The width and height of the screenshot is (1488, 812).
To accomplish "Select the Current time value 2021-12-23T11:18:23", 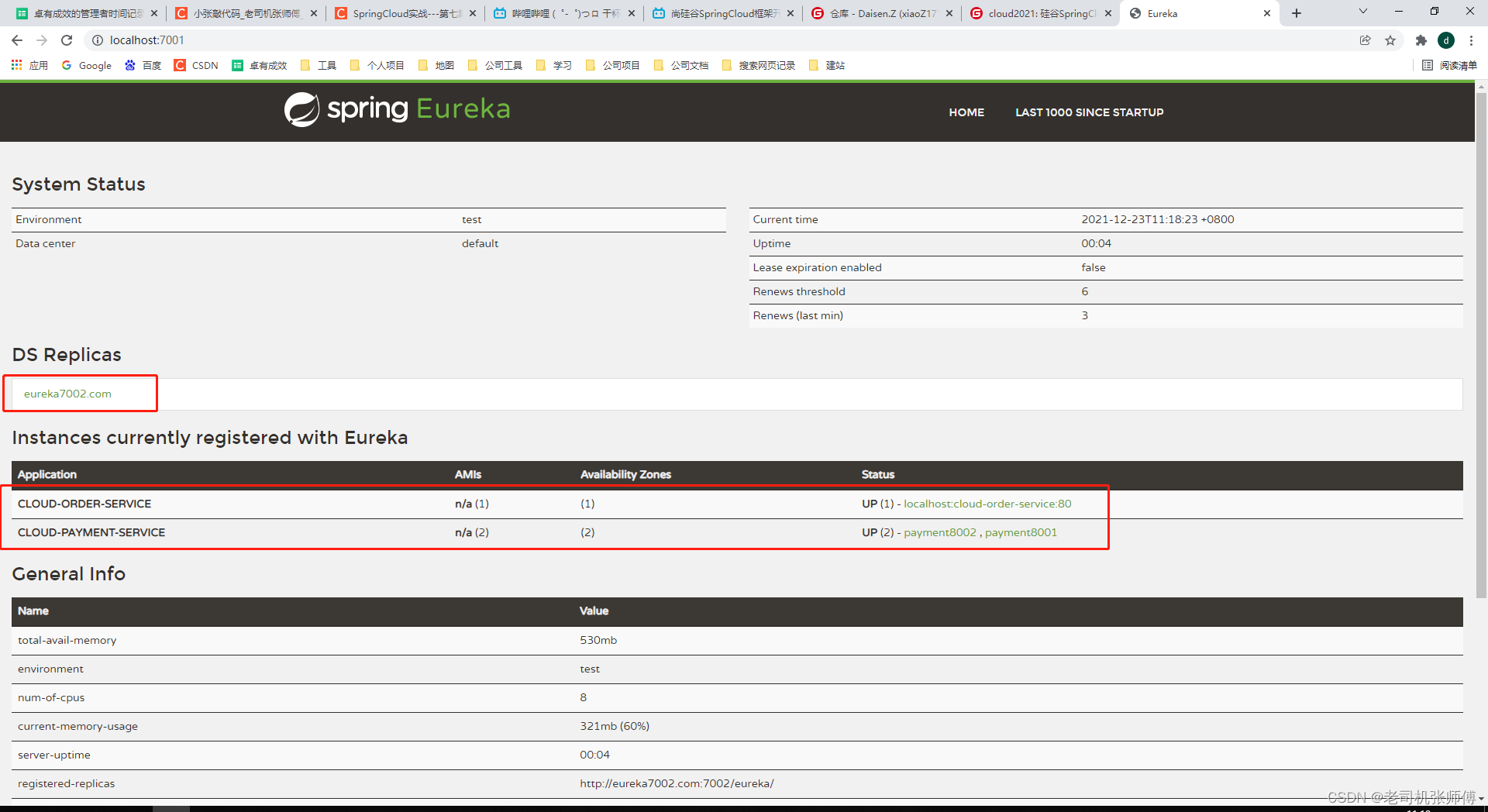I will pos(1158,219).
